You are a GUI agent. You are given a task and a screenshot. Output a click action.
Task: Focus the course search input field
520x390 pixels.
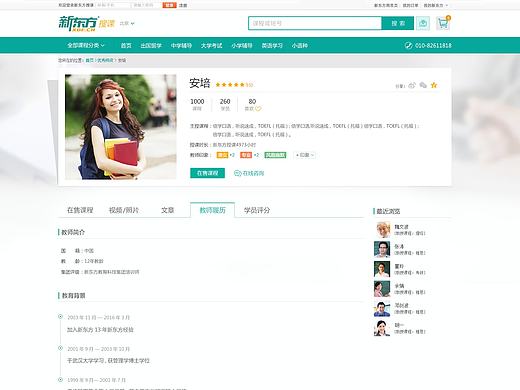coord(315,23)
